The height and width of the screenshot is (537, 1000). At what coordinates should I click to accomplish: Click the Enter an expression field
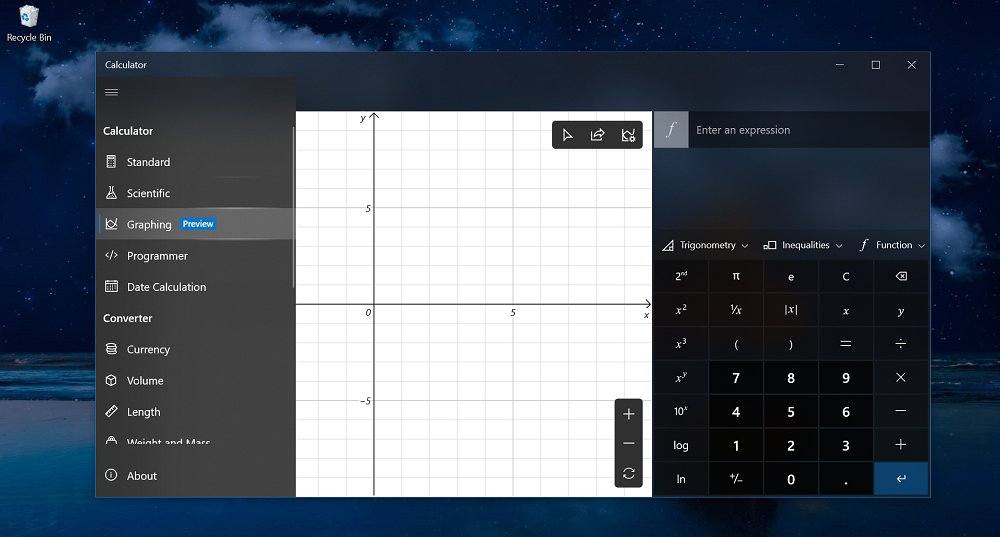pos(809,130)
